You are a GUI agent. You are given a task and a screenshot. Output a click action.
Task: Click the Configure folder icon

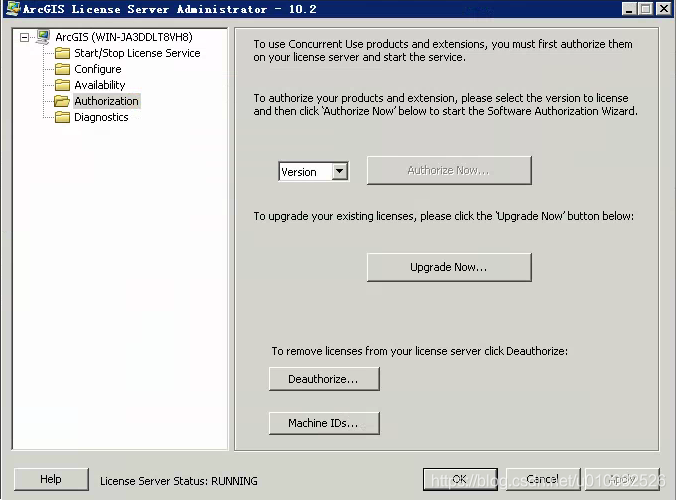(x=63, y=69)
